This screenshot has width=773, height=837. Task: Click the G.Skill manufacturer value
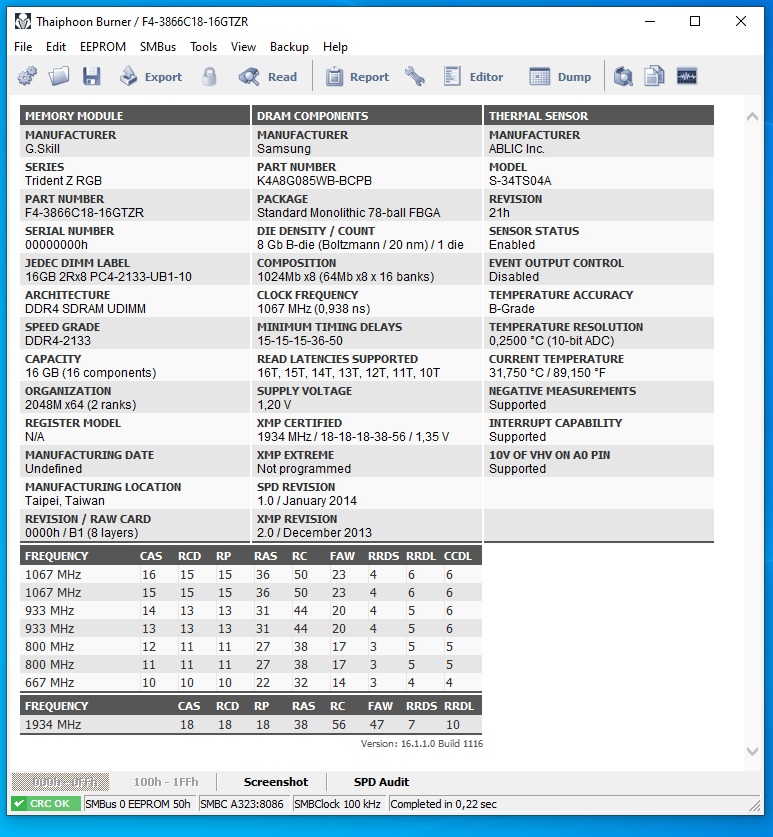42,149
